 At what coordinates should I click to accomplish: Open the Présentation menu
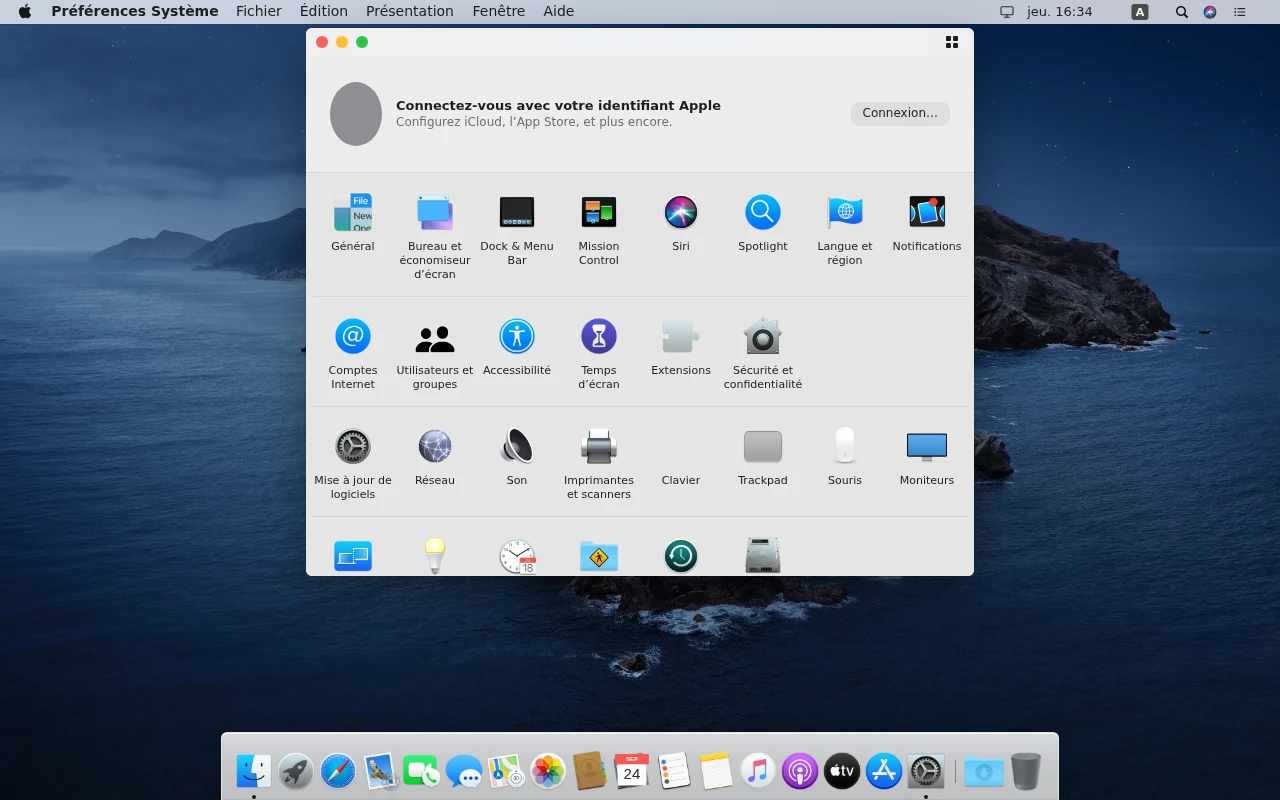coord(410,11)
